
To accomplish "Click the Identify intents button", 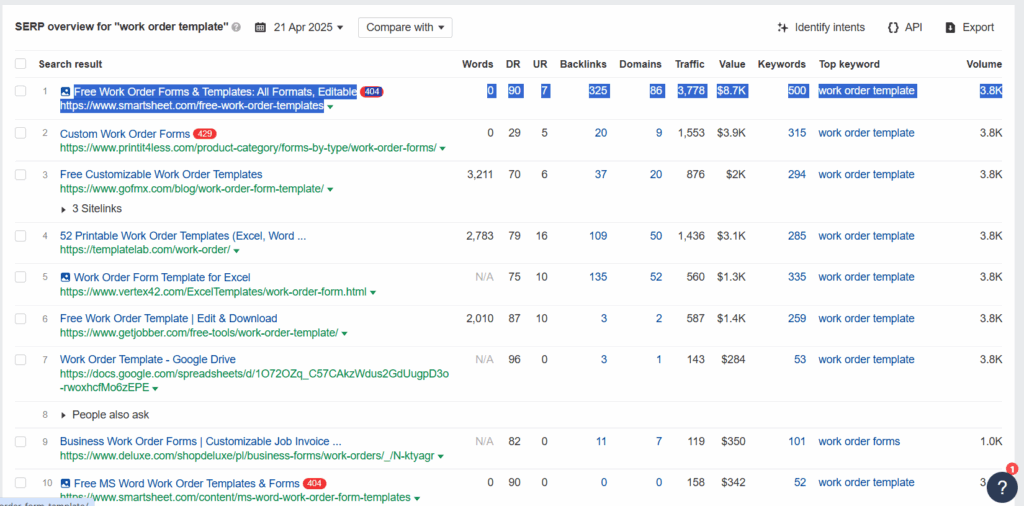I will click(x=822, y=27).
